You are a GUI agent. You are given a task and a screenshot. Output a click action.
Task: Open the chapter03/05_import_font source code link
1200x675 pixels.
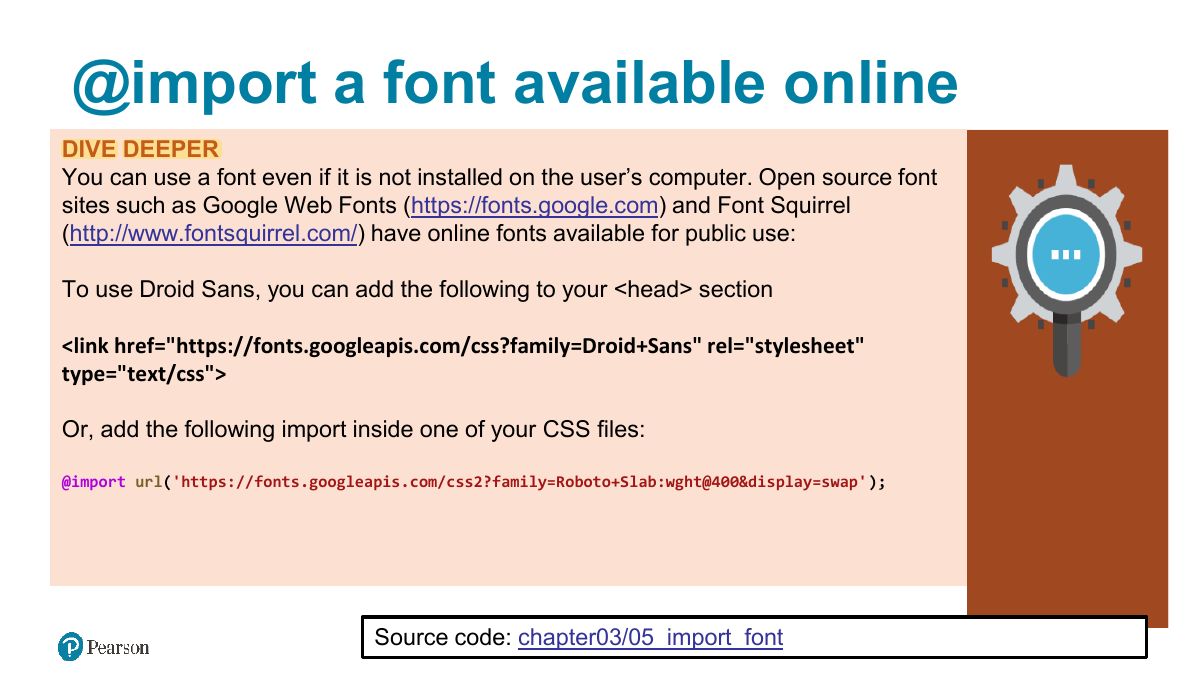pos(651,637)
